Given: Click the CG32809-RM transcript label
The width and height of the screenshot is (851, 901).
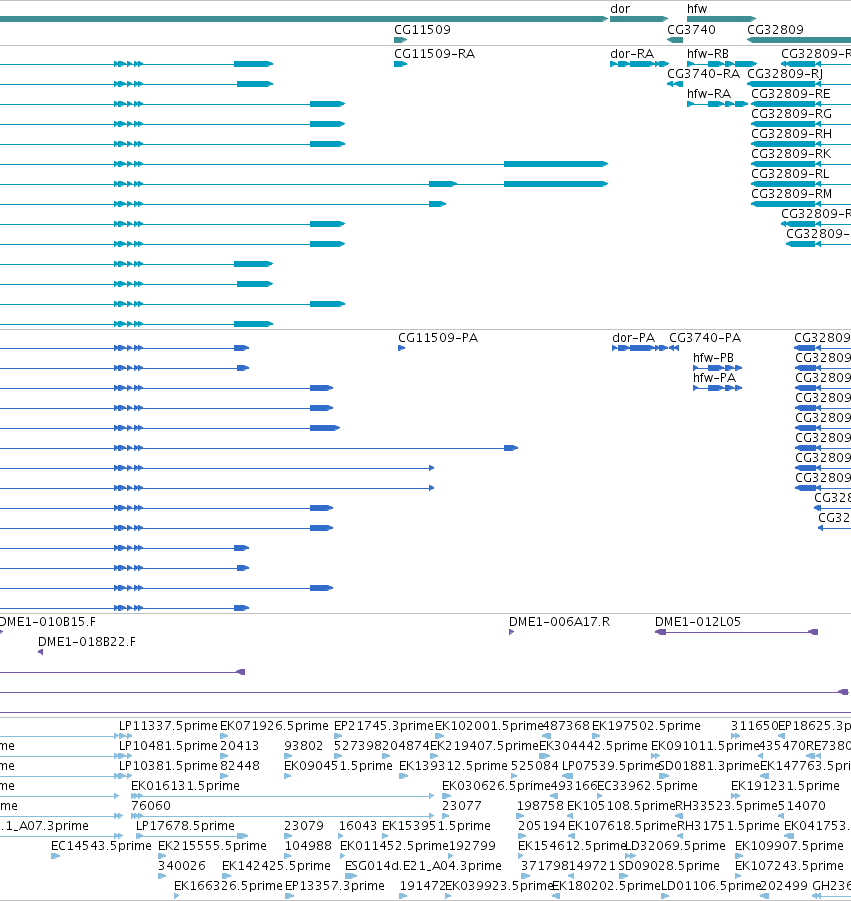Looking at the screenshot, I should point(791,194).
